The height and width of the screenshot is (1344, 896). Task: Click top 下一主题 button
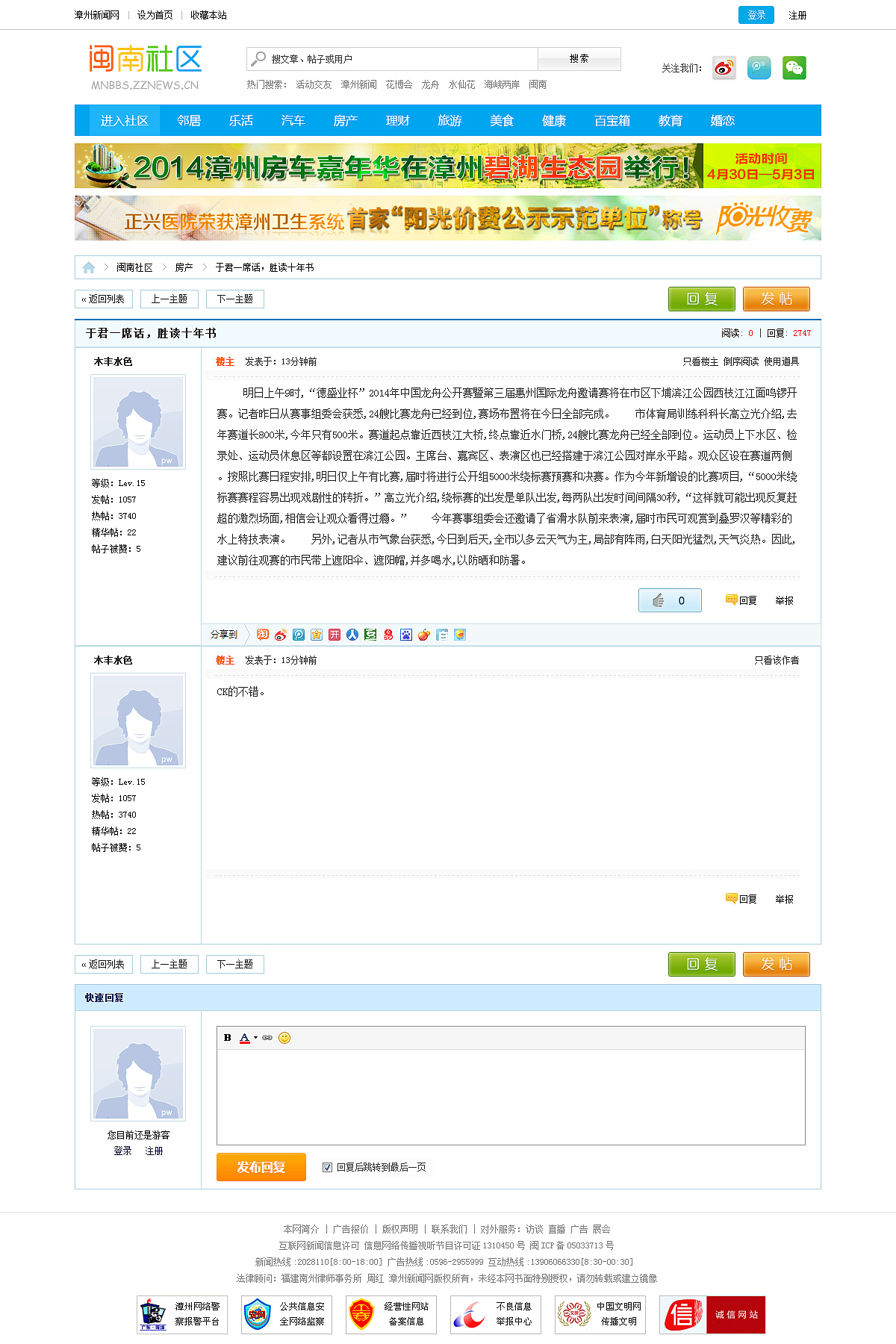click(x=235, y=299)
